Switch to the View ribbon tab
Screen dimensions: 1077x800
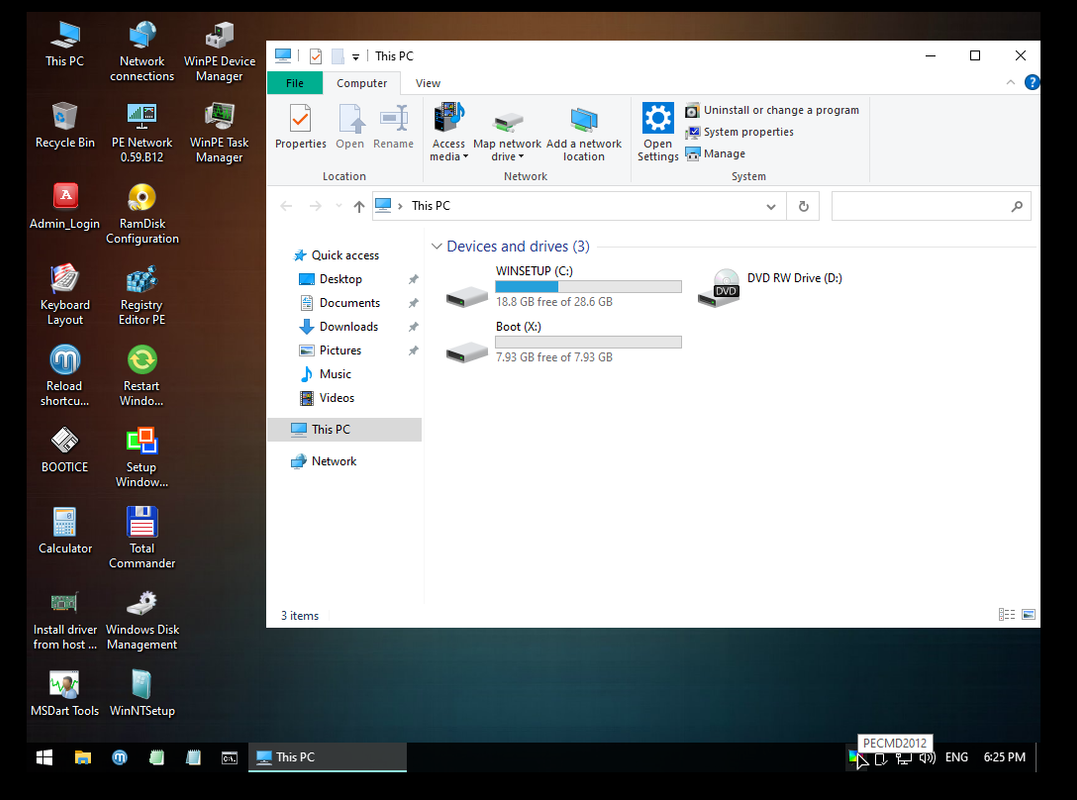click(428, 83)
